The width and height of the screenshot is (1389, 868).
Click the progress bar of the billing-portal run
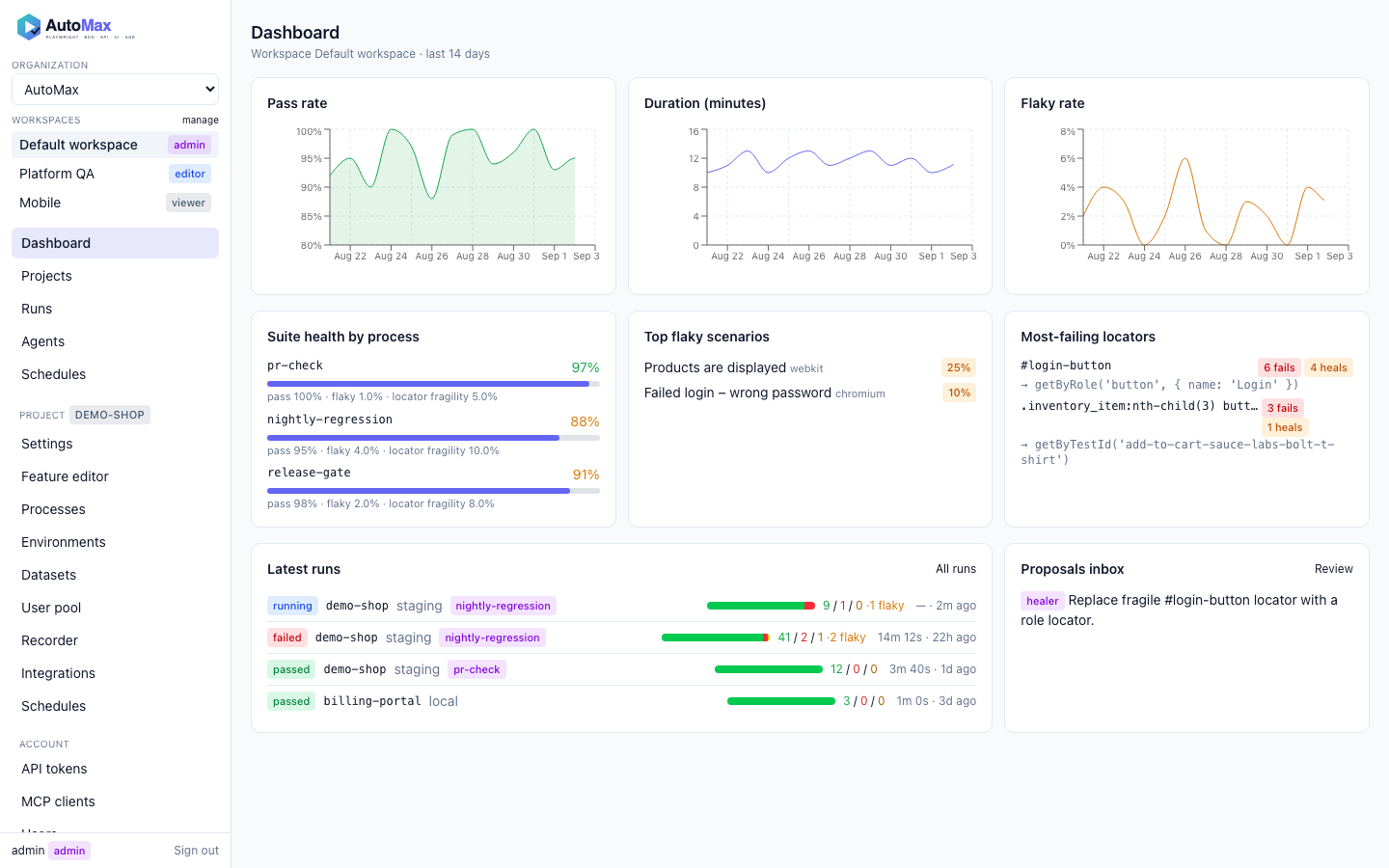click(781, 701)
